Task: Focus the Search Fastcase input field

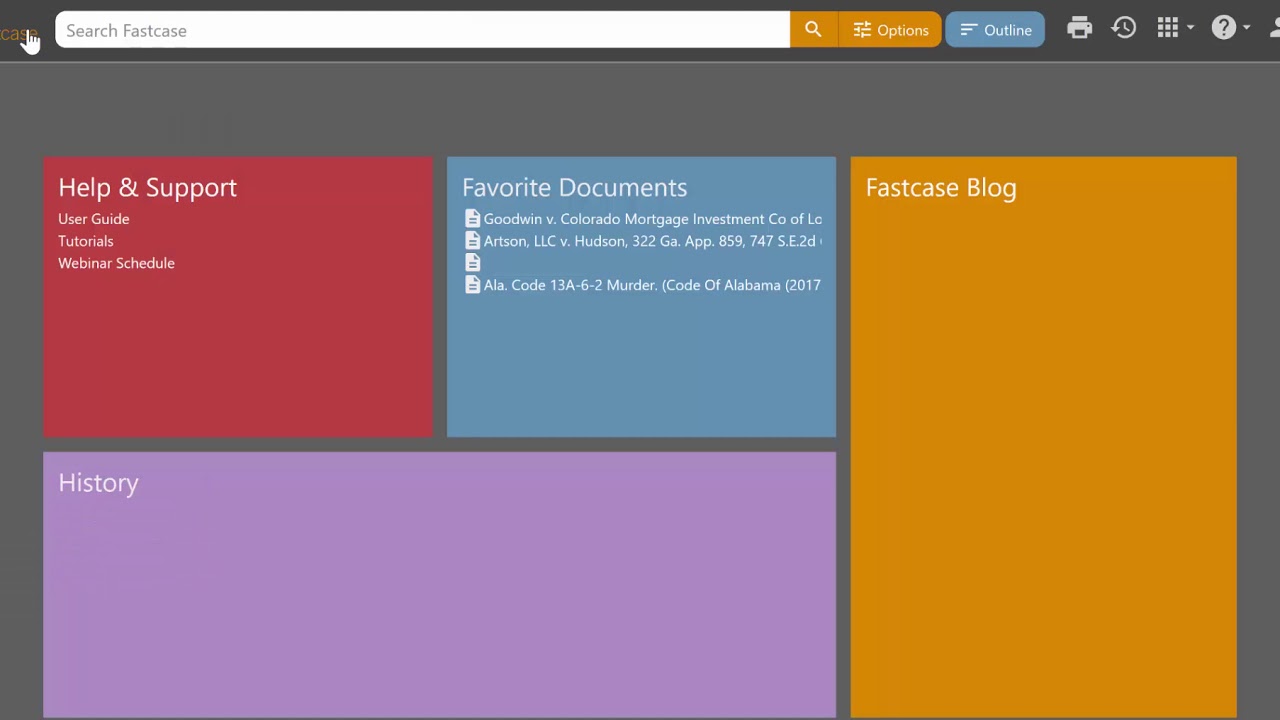Action: click(x=422, y=30)
